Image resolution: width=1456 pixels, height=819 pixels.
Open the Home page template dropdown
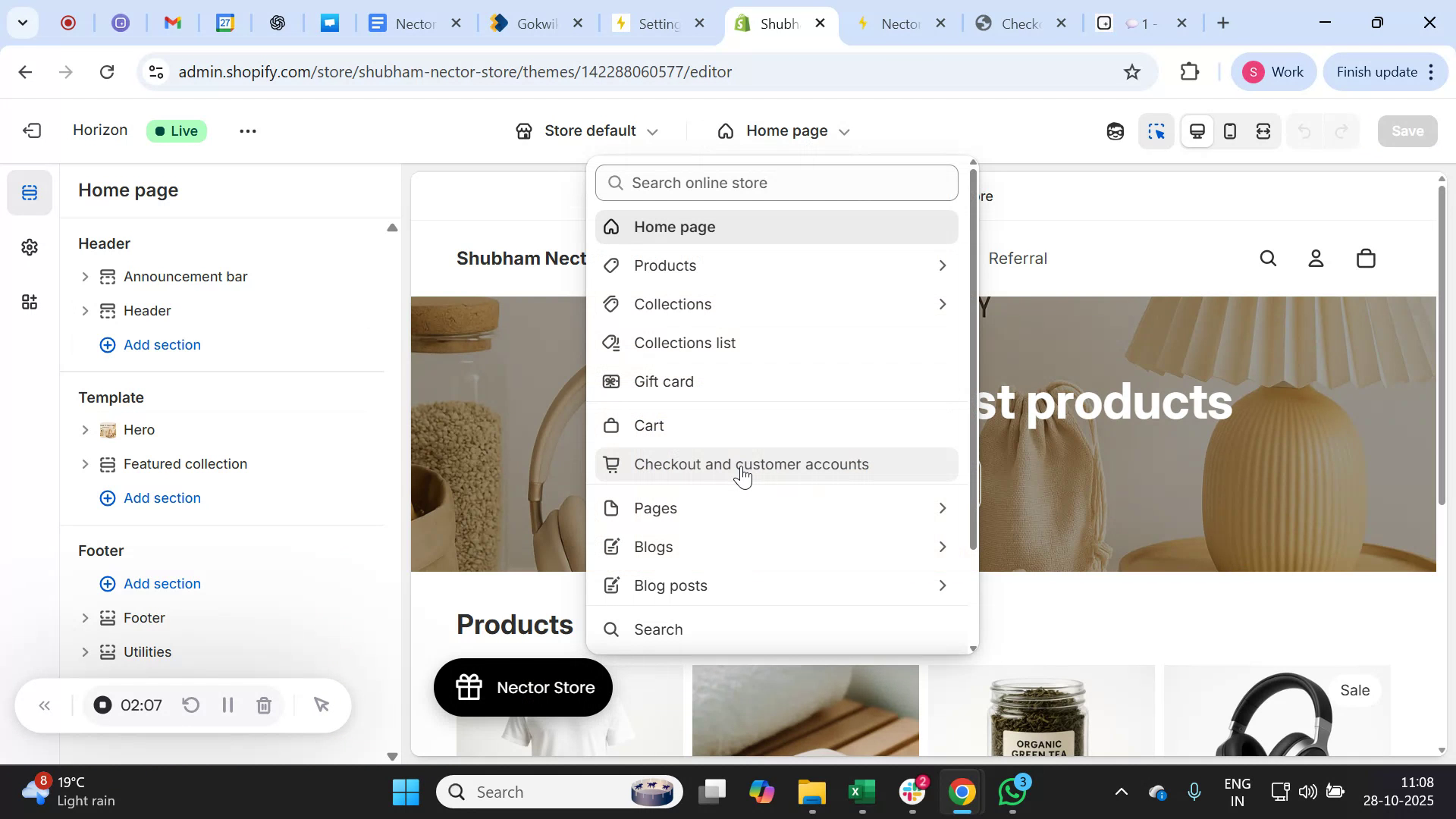pyautogui.click(x=783, y=130)
